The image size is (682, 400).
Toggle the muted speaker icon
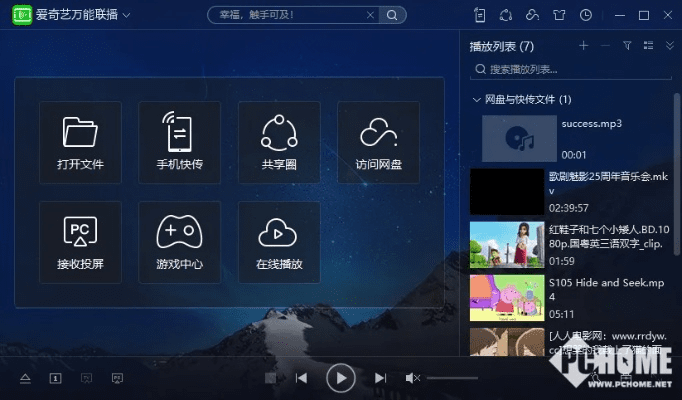[x=412, y=378]
